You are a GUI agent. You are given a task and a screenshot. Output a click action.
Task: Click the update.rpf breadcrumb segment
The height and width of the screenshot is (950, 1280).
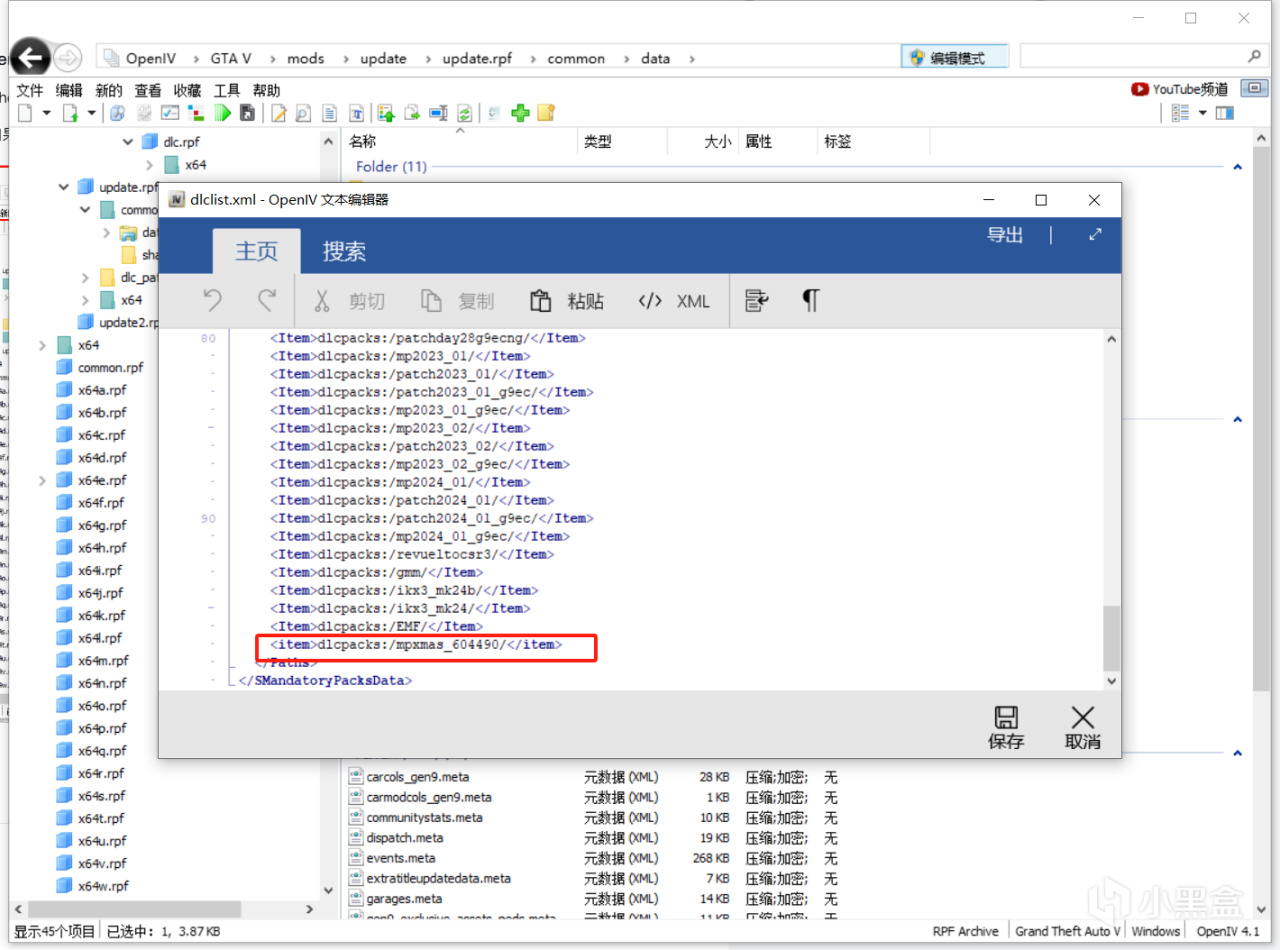click(477, 58)
